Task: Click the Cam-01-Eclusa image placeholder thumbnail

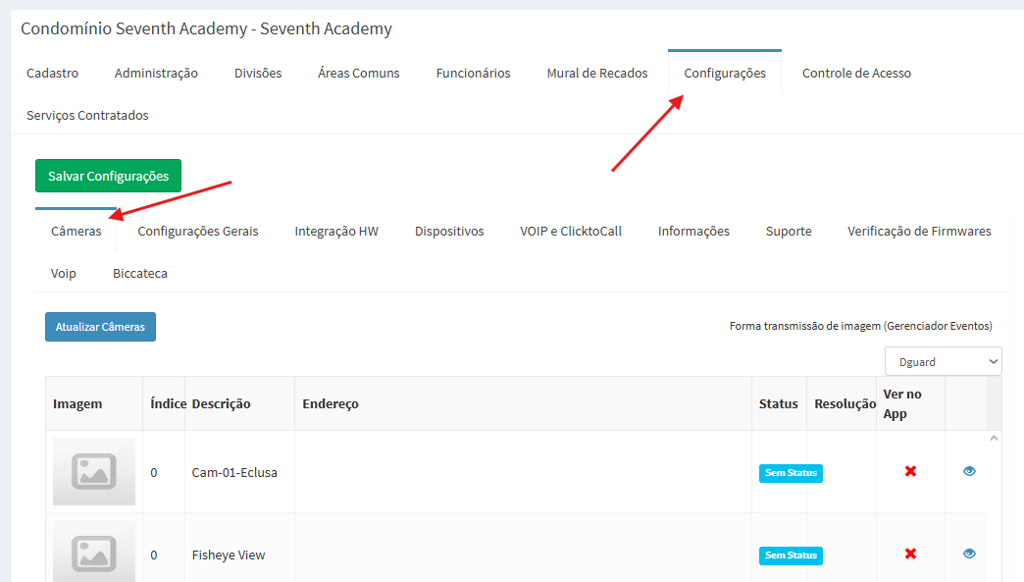Action: (x=94, y=471)
